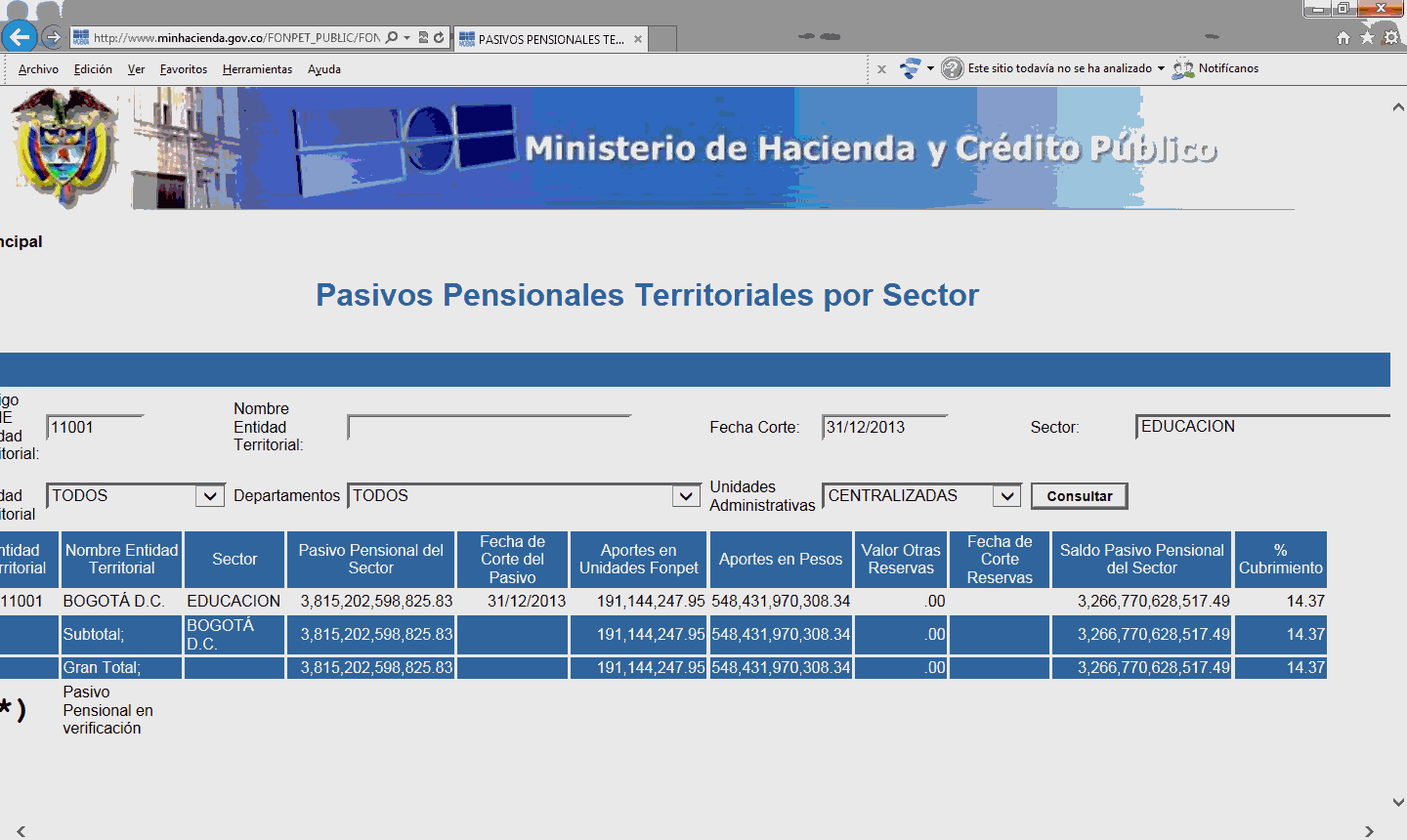Open the browser settings gear icon

(1390, 38)
